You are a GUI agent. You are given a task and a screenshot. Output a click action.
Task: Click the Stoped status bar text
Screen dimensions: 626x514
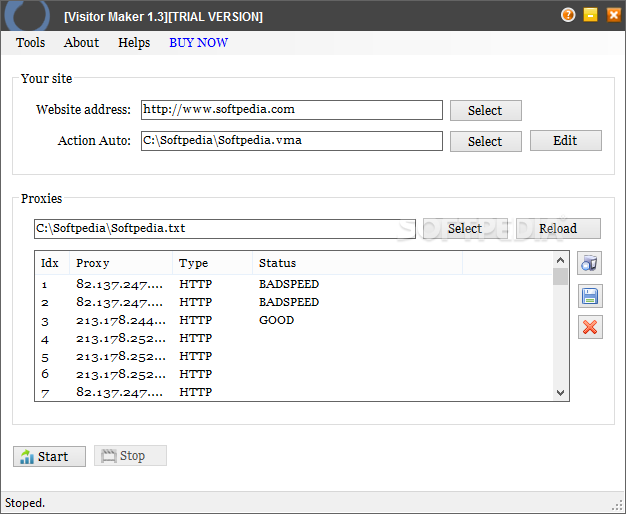[25, 503]
